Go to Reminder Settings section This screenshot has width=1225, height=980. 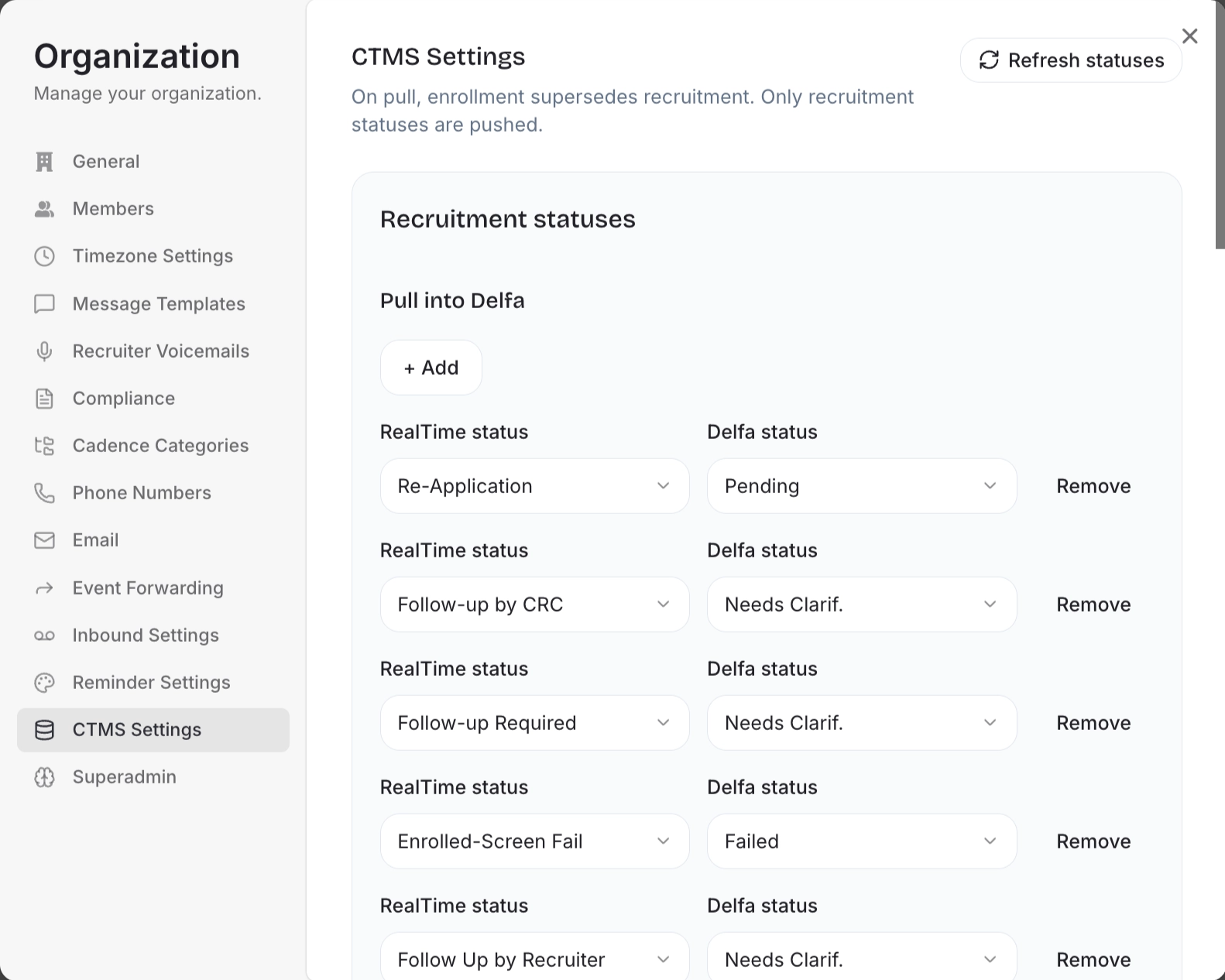(153, 683)
